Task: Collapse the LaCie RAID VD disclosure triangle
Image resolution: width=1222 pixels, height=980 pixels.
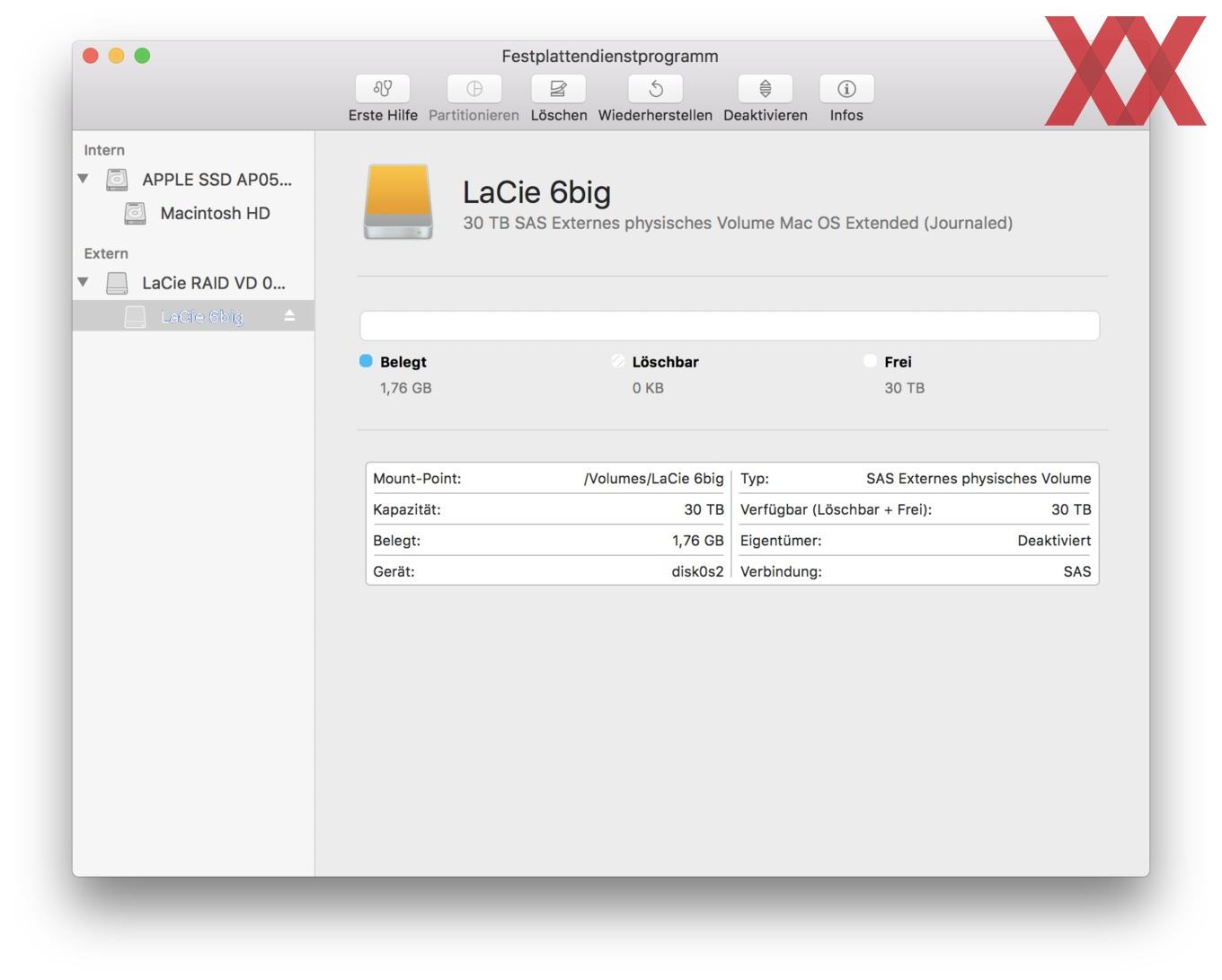Action: tap(84, 282)
